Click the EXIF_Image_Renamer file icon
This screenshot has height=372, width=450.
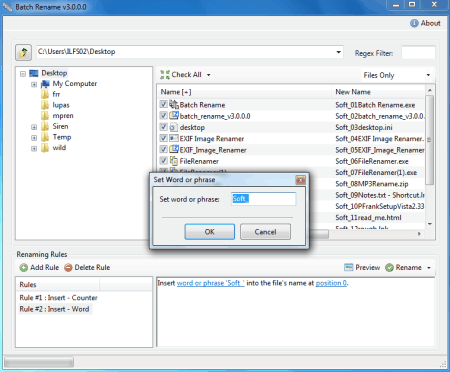pyautogui.click(x=174, y=150)
